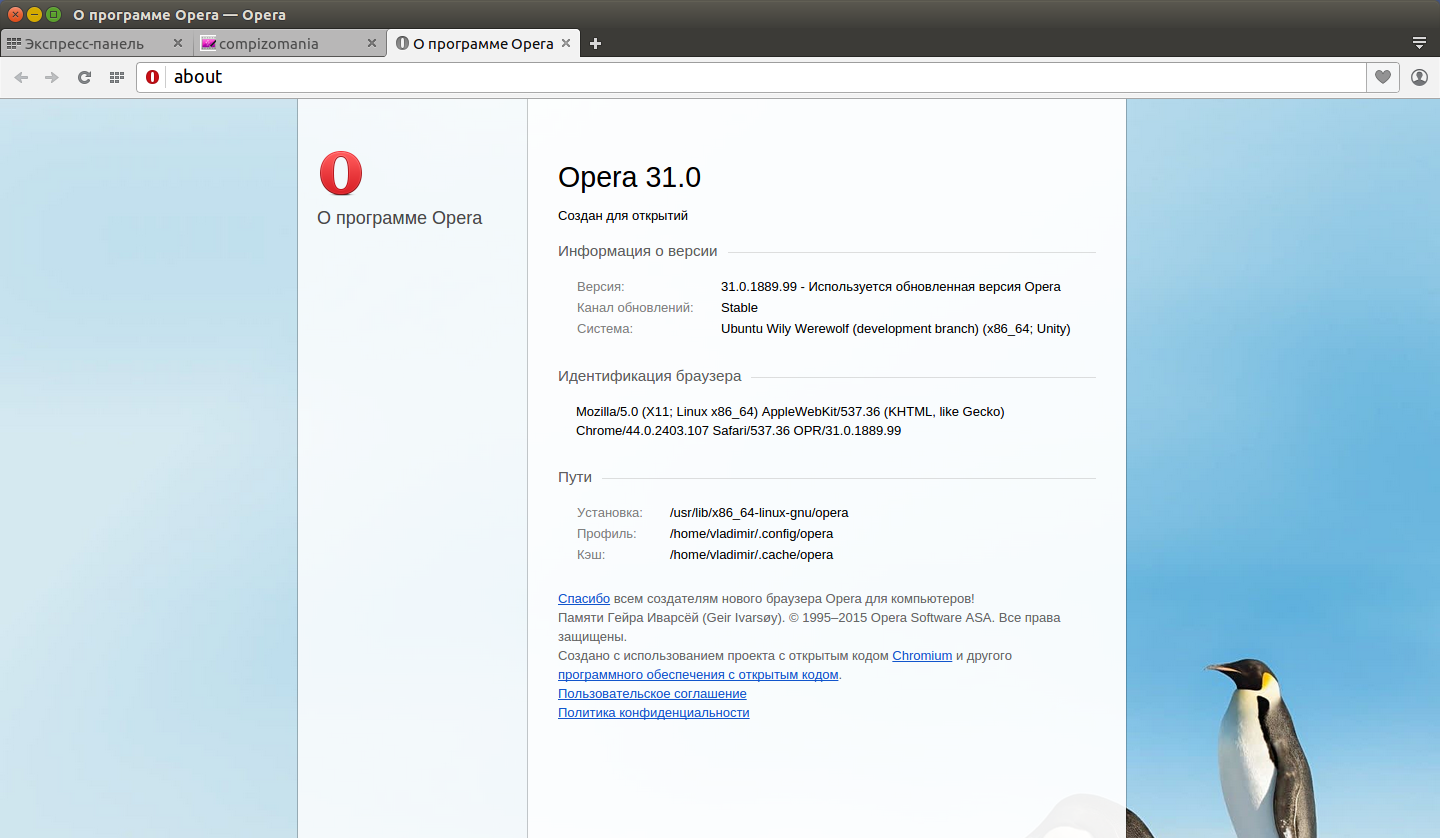Open Пользовательское соглашение
1440x838 pixels.
(651, 693)
